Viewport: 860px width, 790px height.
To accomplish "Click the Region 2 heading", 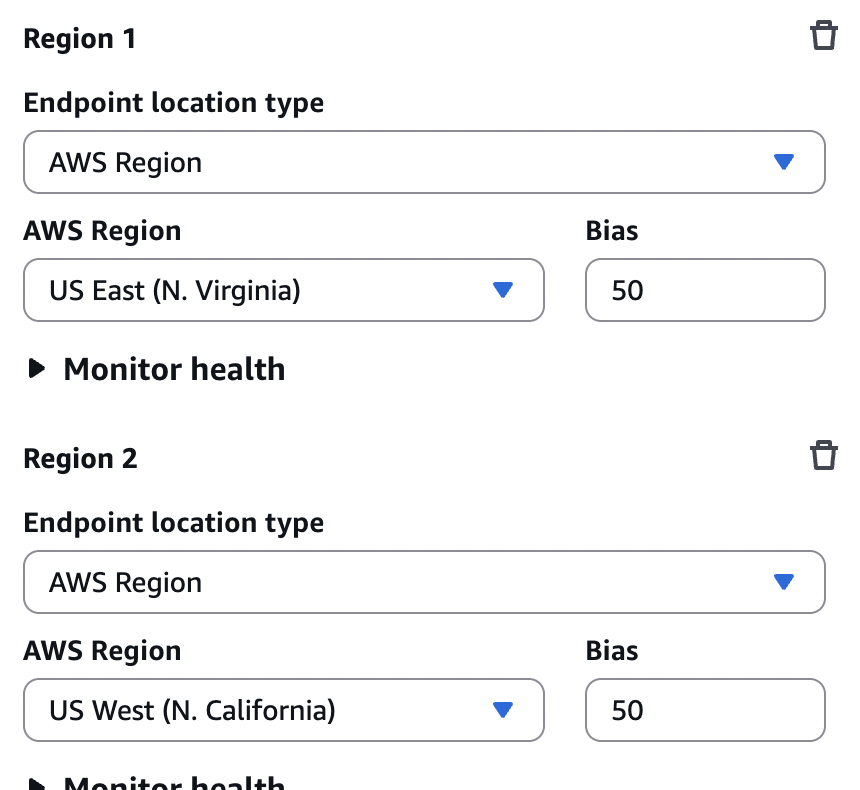I will tap(80, 459).
